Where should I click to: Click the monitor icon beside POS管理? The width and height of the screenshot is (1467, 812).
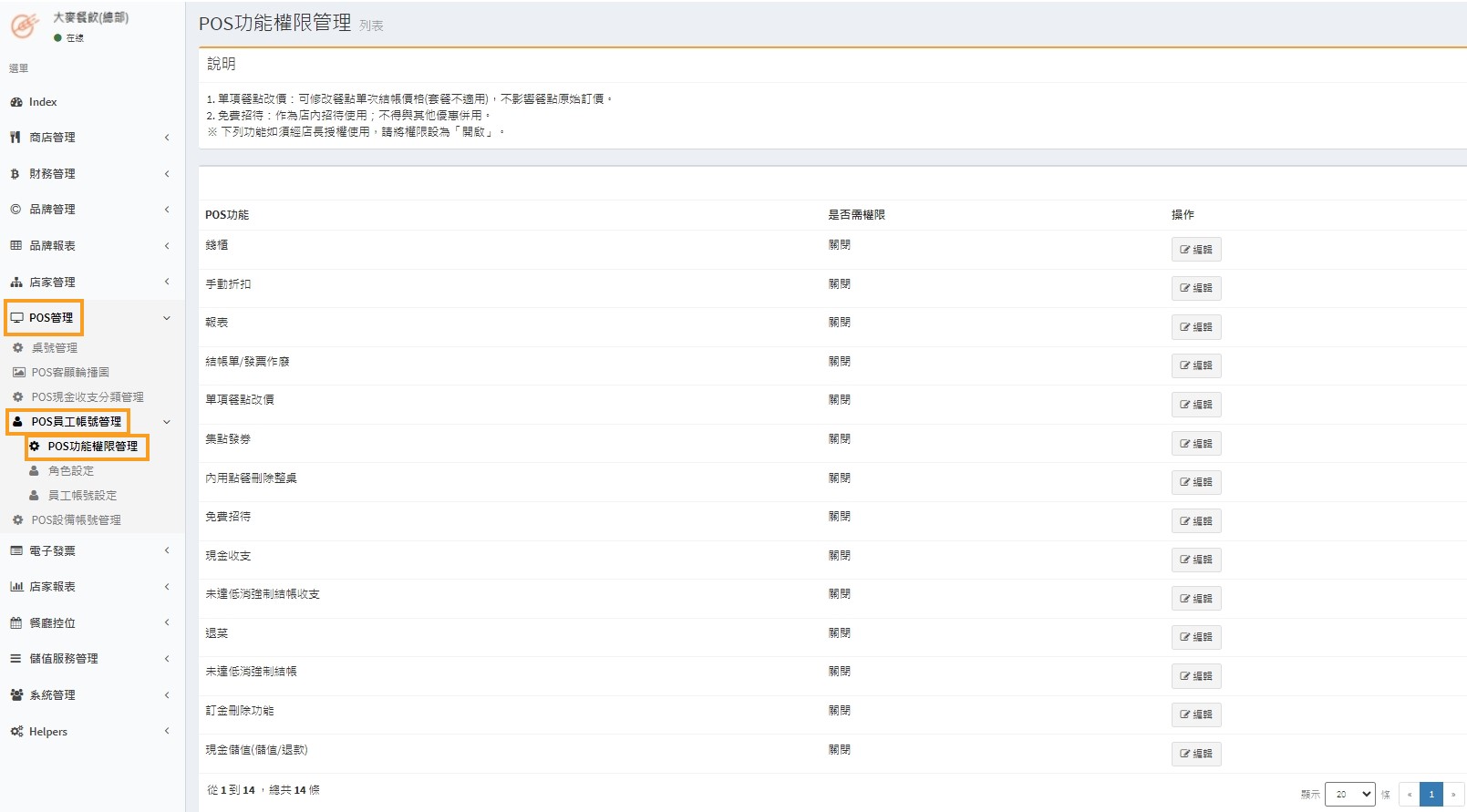(16, 318)
